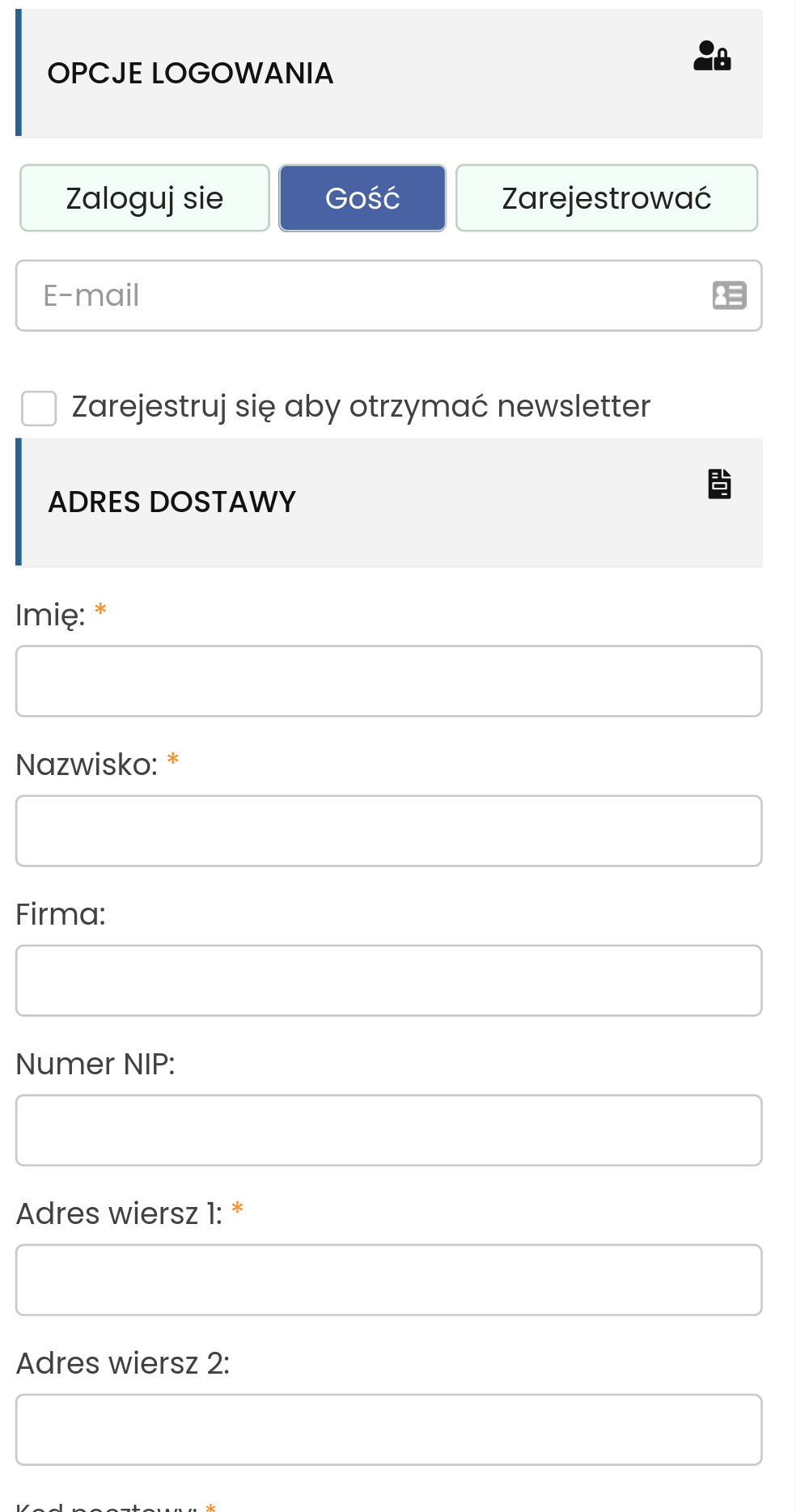
Task: Activate the Adres wiersz 1 field
Action: click(x=388, y=1280)
